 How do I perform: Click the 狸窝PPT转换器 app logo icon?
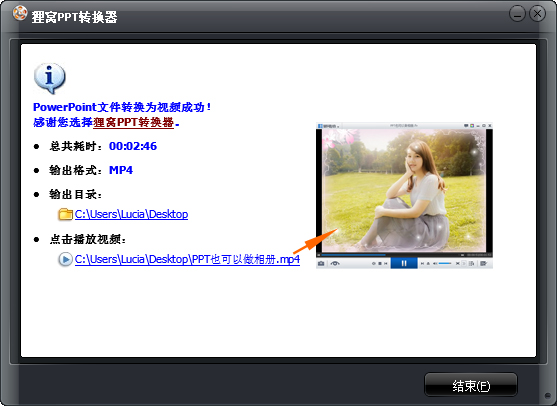pos(20,13)
